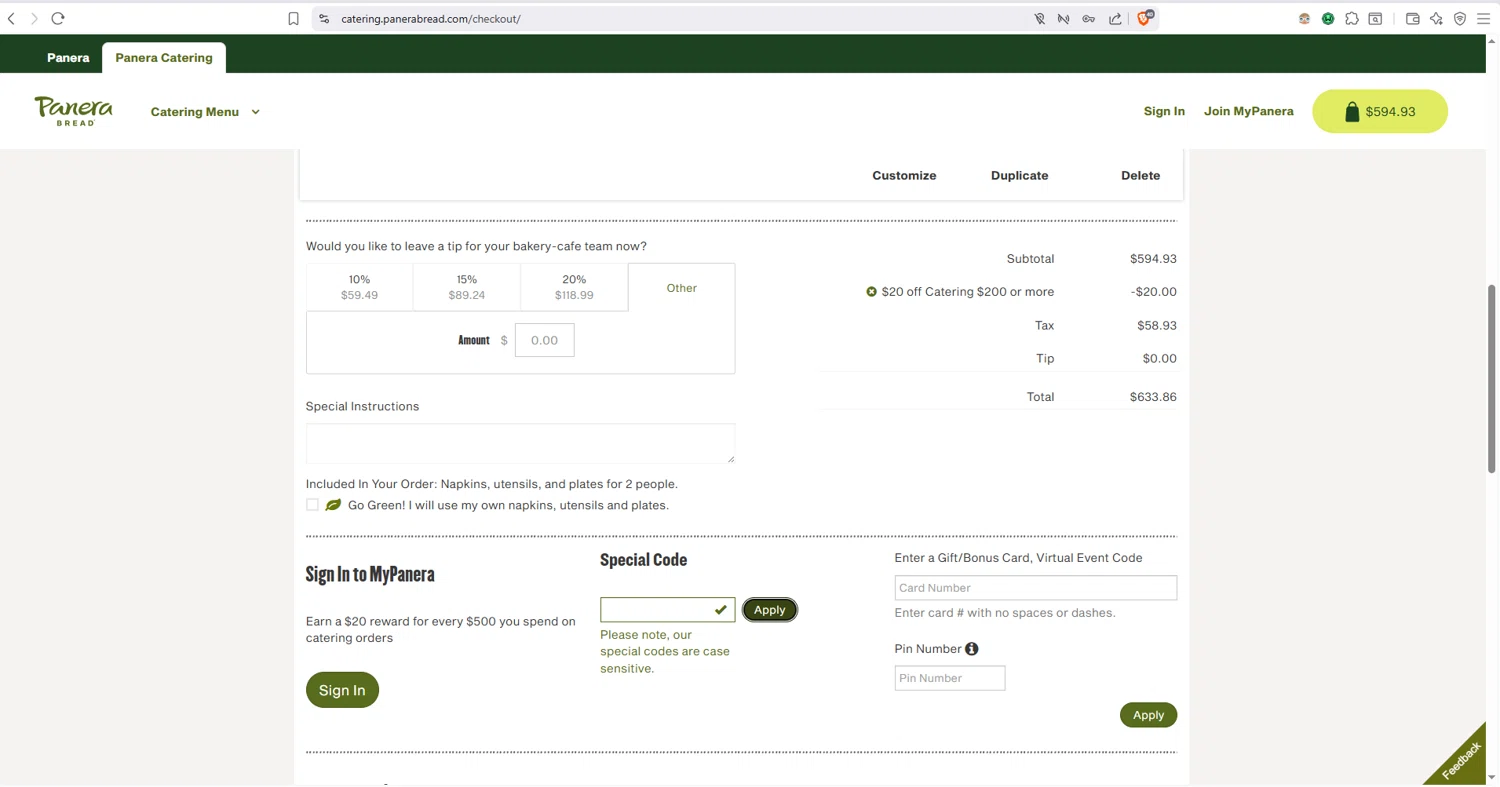Click the Subtotal value $594.93
This screenshot has width=1500, height=787.
tap(1153, 258)
